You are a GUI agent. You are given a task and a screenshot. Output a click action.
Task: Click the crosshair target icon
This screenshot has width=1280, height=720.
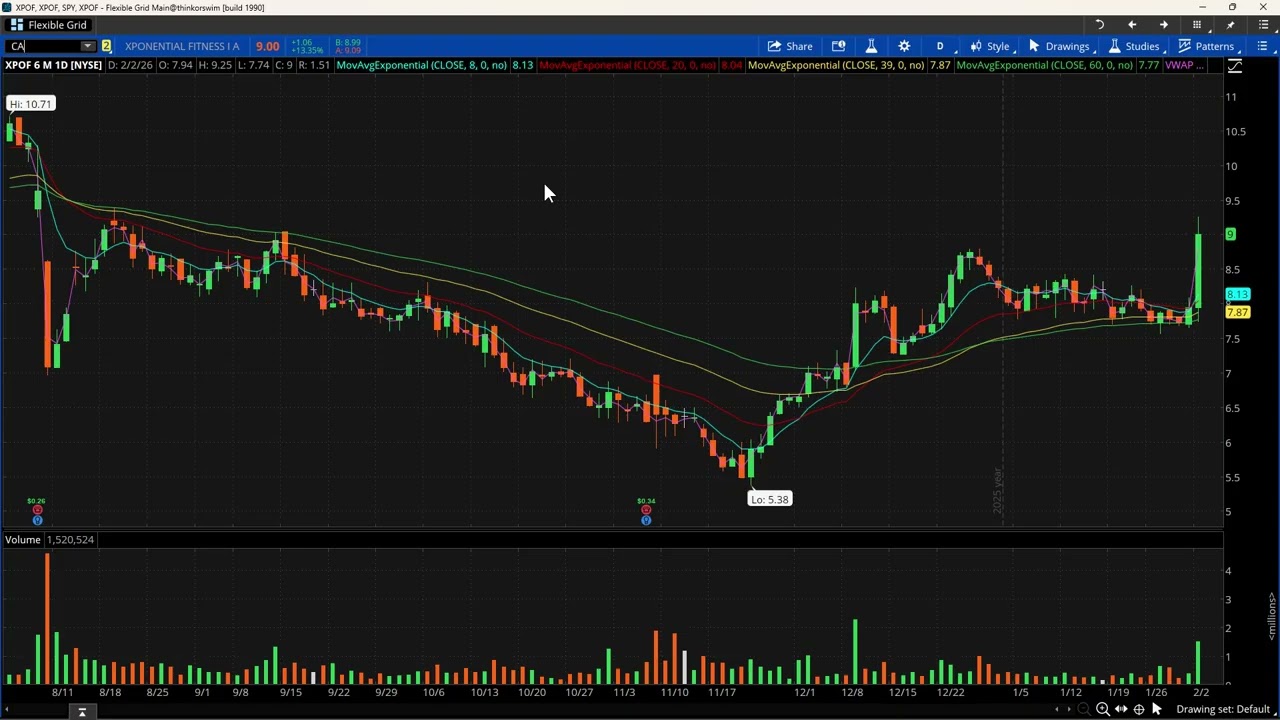[1138, 710]
